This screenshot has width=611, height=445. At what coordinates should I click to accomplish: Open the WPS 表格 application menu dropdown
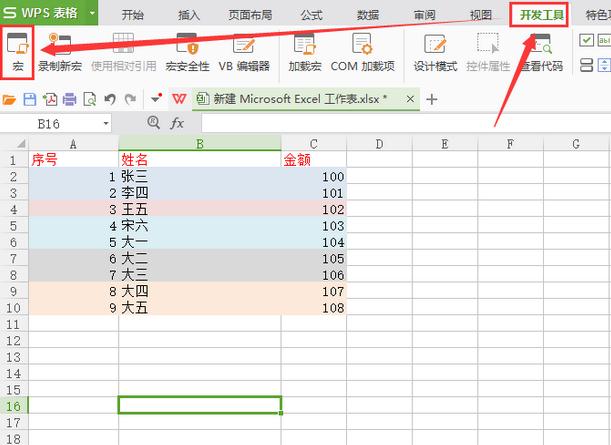(x=92, y=13)
